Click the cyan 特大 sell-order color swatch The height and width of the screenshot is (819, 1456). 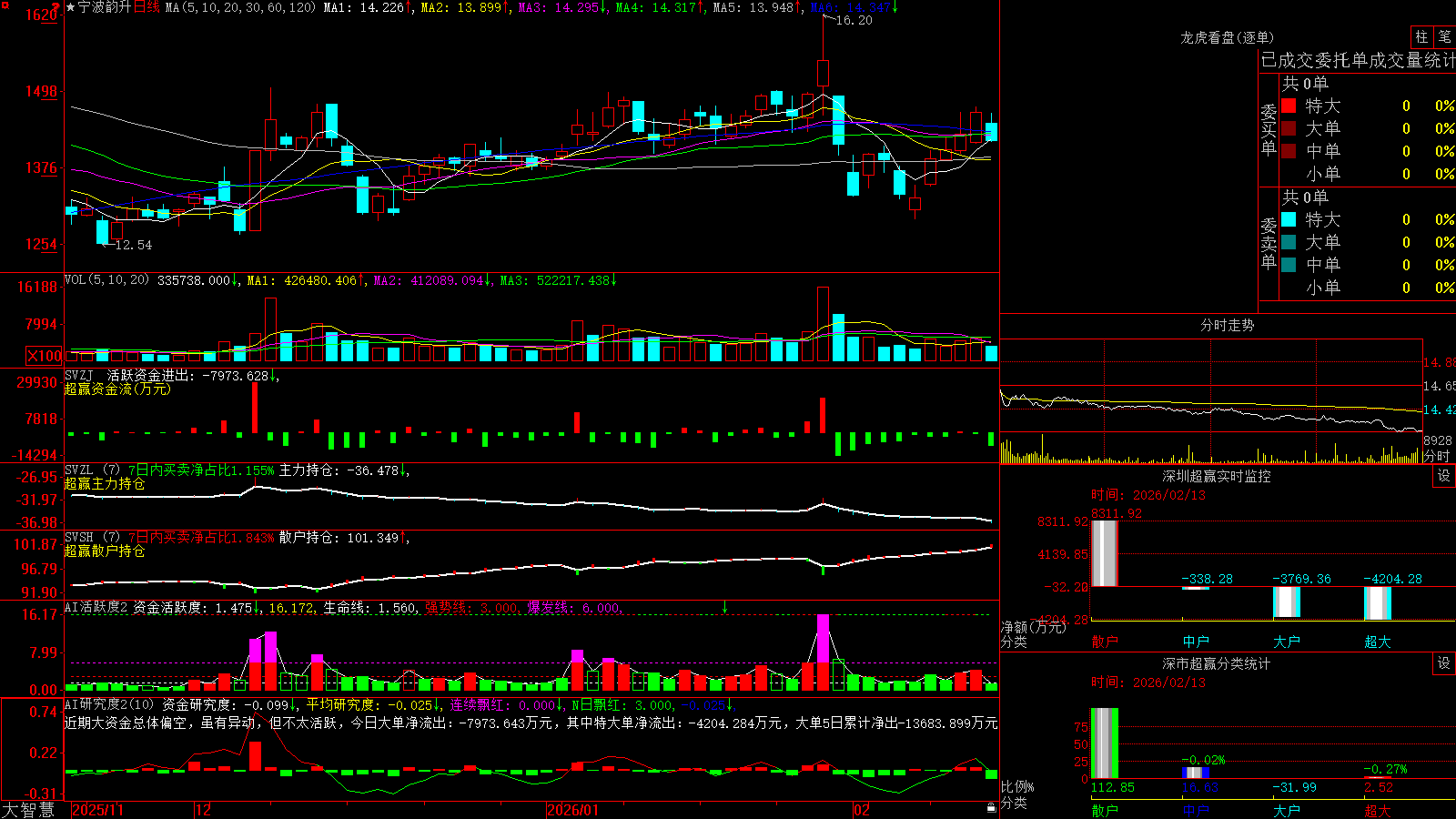pos(1289,219)
